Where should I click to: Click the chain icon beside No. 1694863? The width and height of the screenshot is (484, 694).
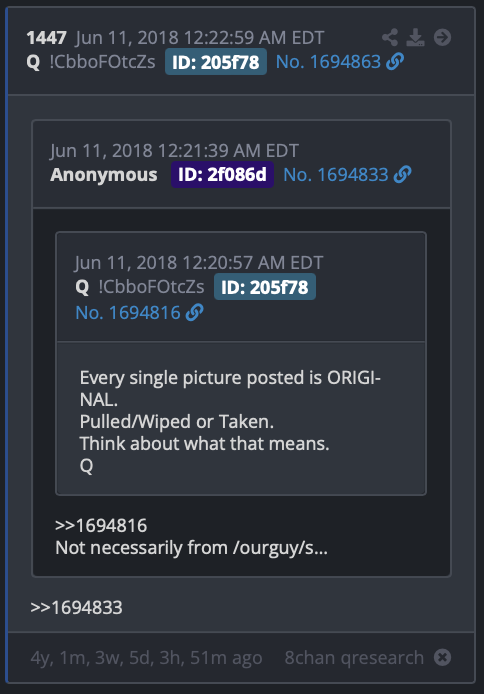(395, 62)
